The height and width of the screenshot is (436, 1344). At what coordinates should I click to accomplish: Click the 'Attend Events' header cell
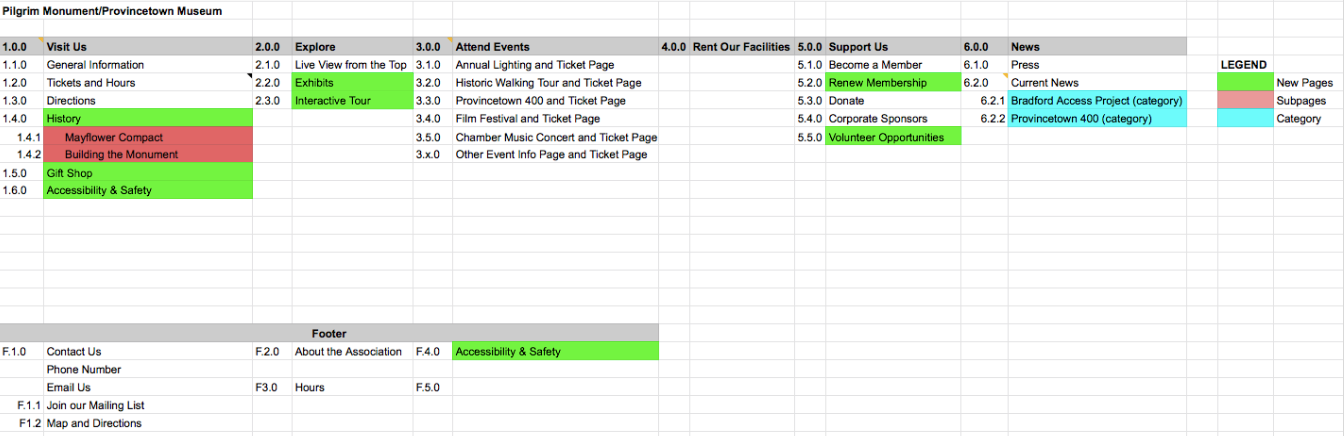[555, 47]
